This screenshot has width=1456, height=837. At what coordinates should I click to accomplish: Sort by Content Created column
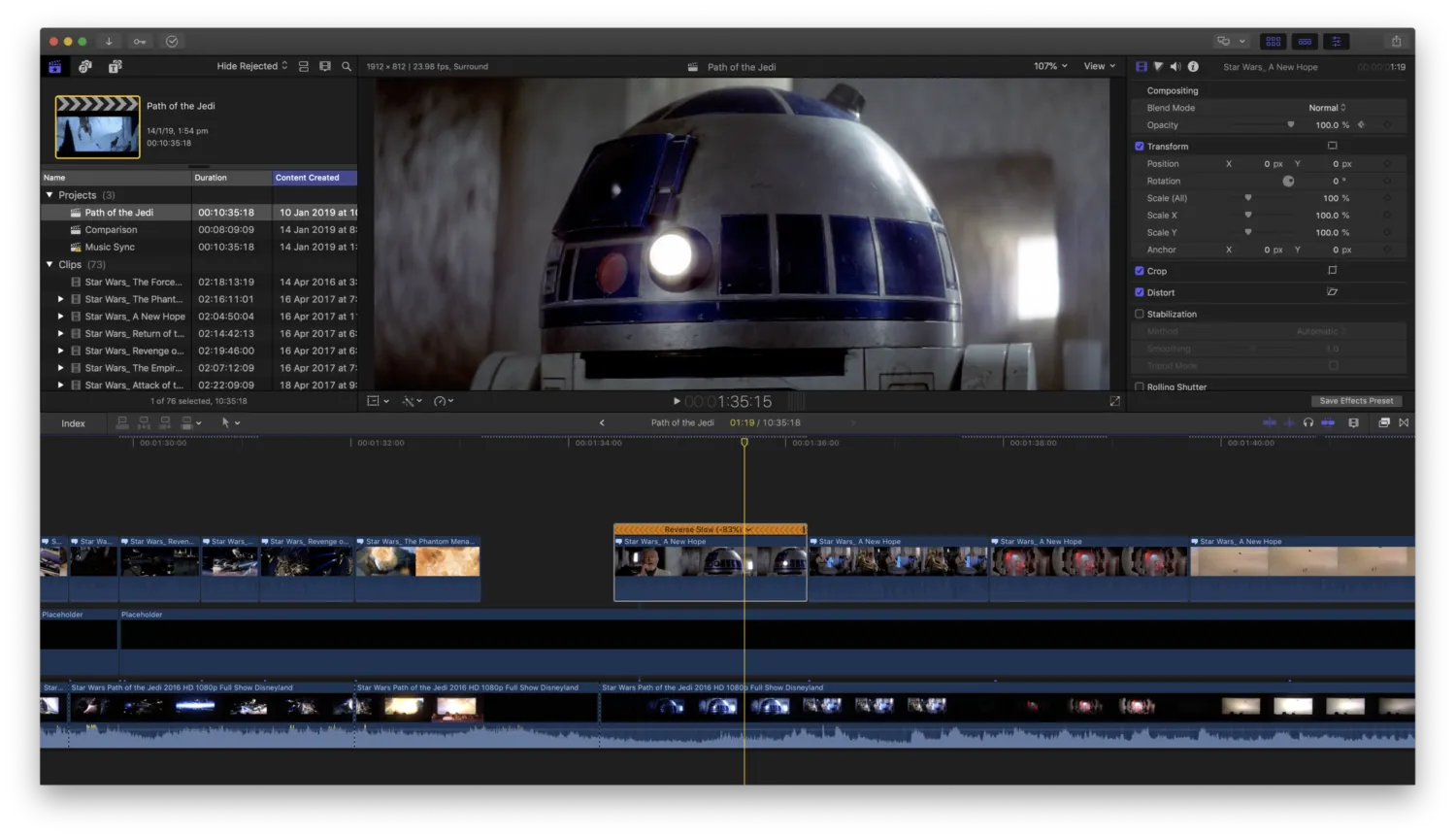[314, 178]
